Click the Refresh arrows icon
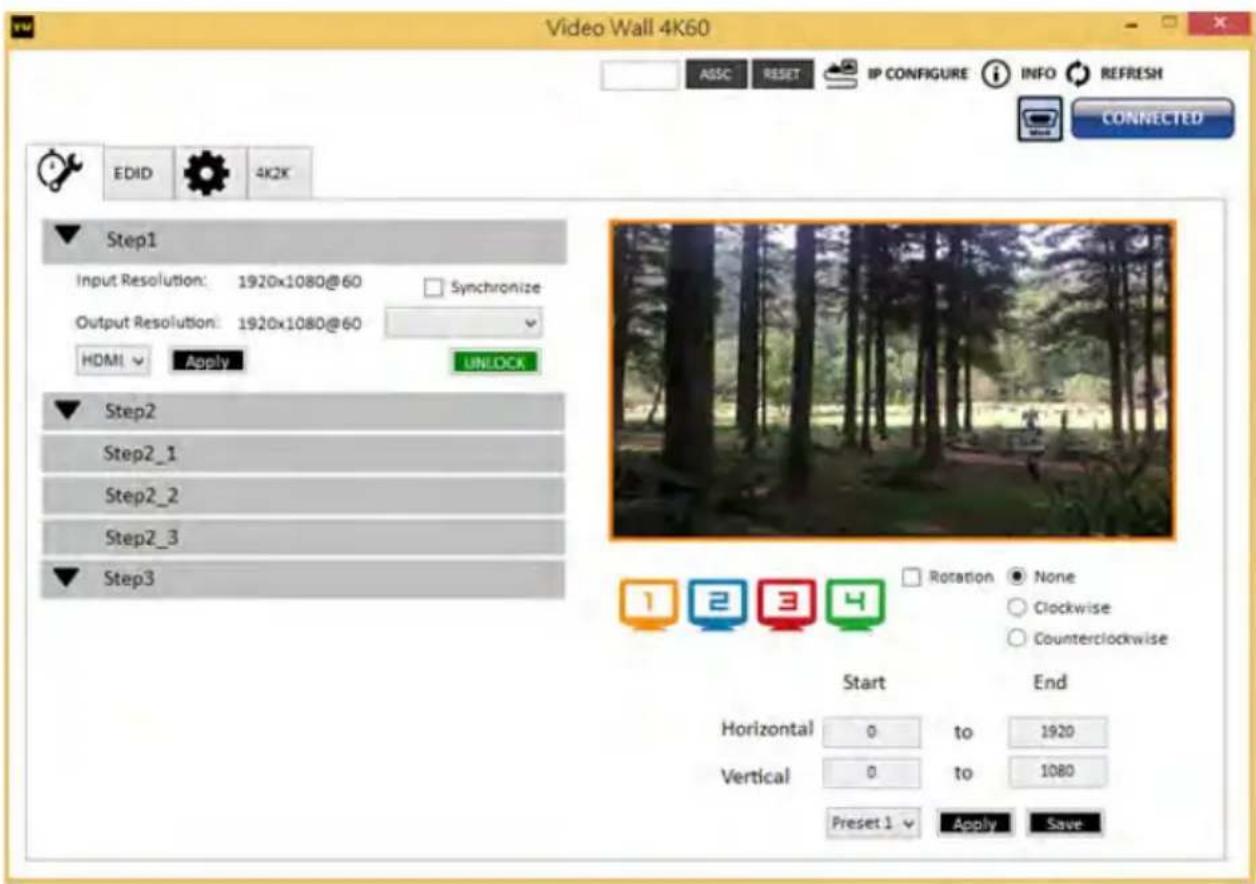1256x884 pixels. tap(1077, 74)
